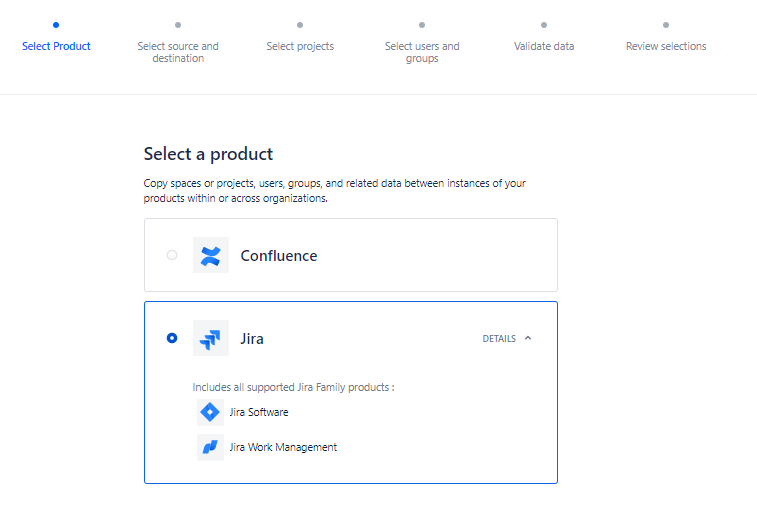Click the Jira Software label
The height and width of the screenshot is (508, 757).
tap(259, 412)
